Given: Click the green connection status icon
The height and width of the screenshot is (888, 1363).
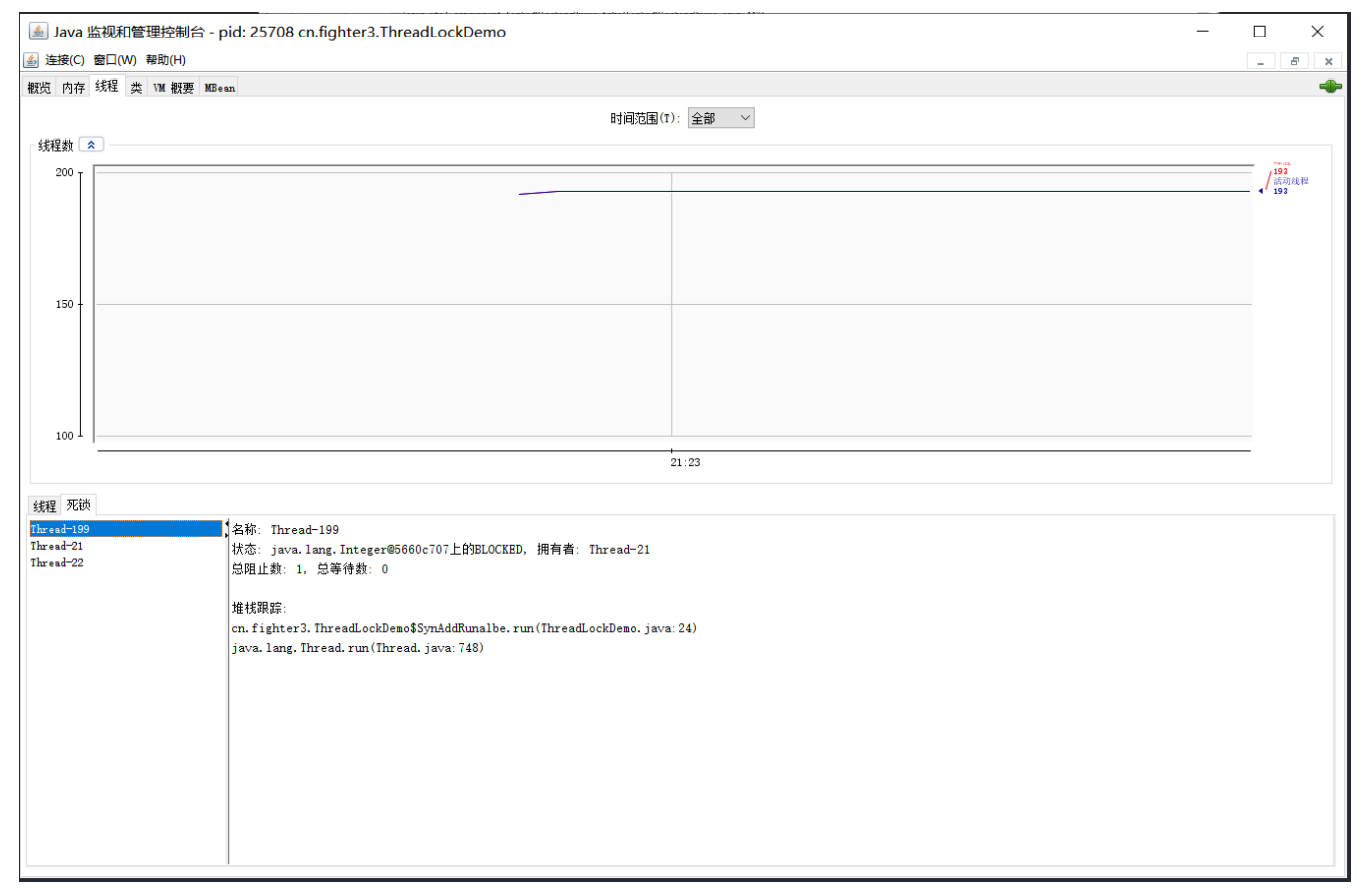Looking at the screenshot, I should (1329, 87).
